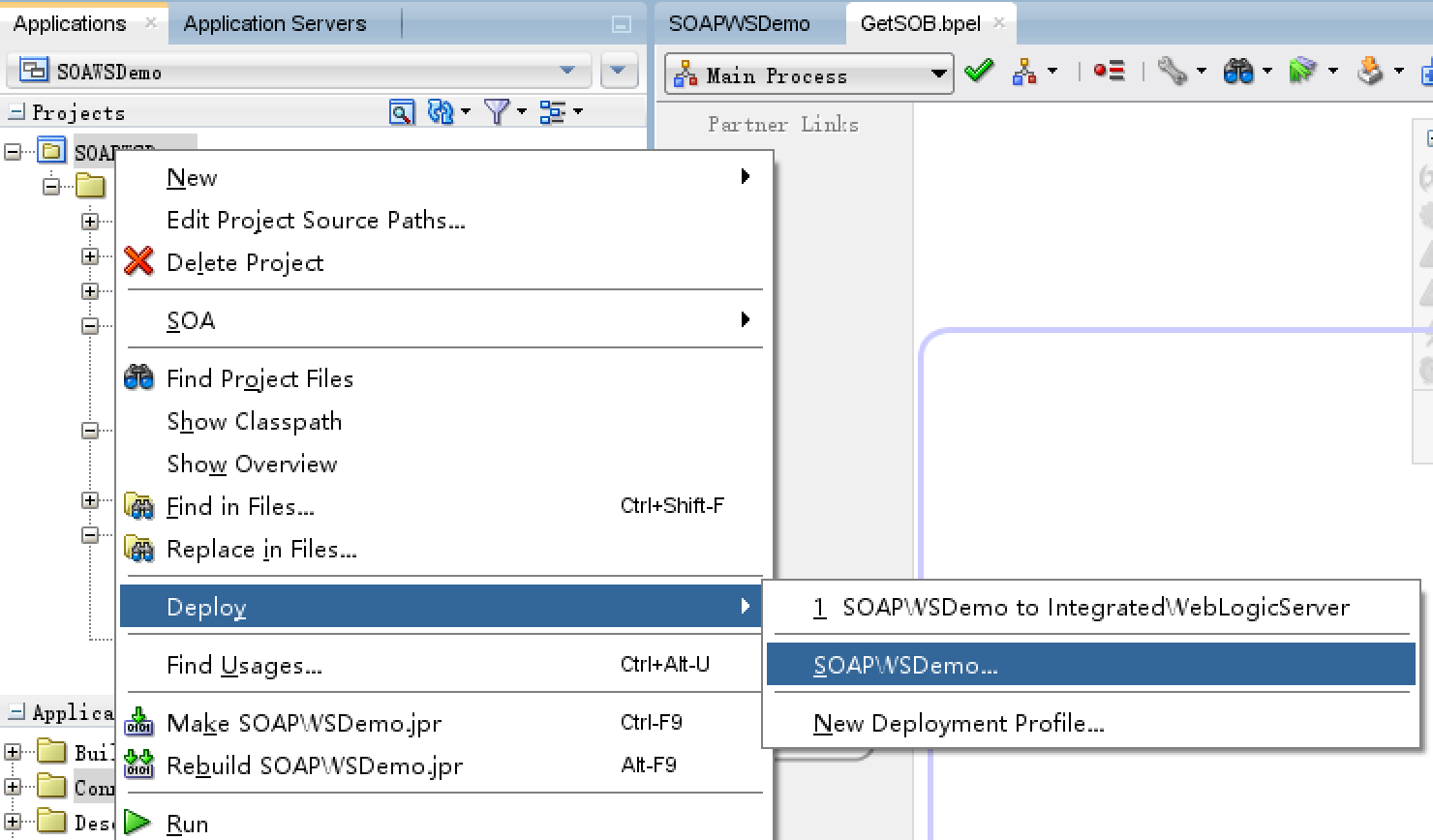Click the Rebuild SOAPWSDemo.jpr icon
Screen dimensions: 1433x840
click(x=139, y=765)
